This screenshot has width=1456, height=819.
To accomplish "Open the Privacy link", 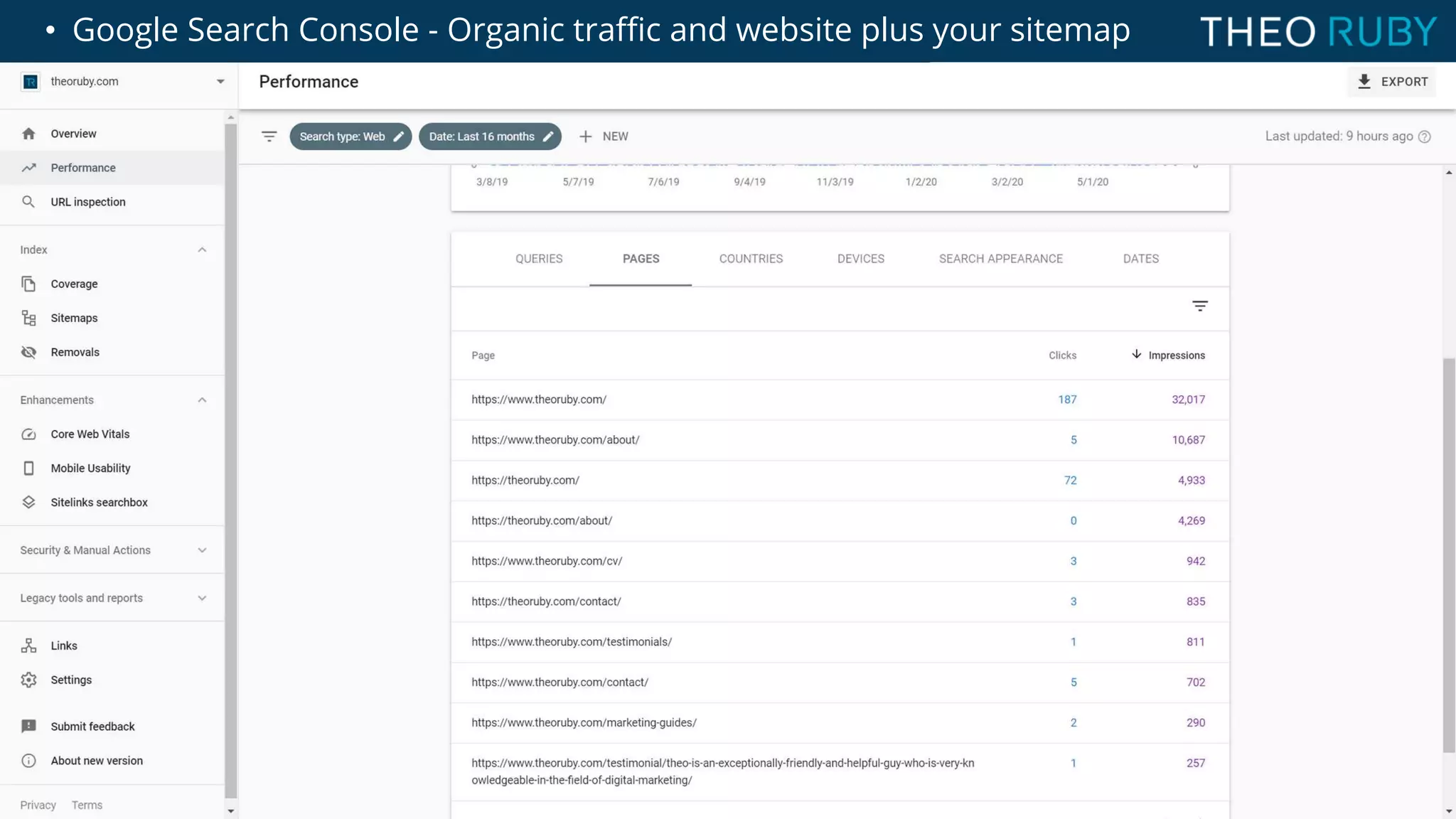I will coord(38,805).
